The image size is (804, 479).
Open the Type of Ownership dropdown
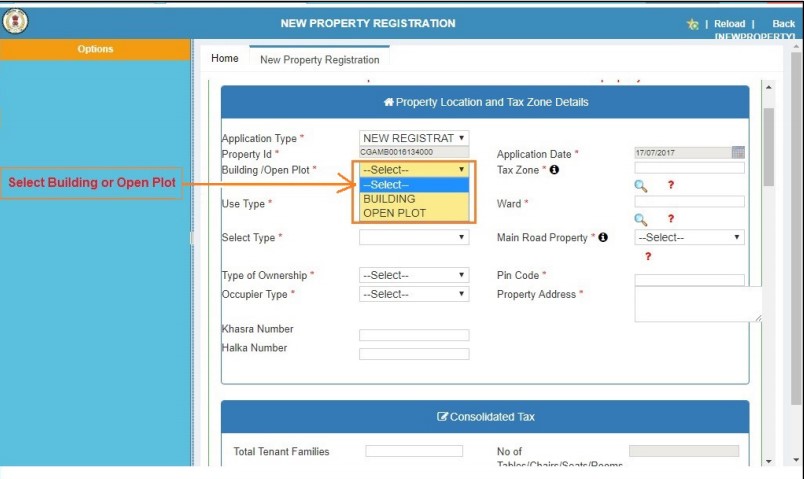tap(413, 275)
